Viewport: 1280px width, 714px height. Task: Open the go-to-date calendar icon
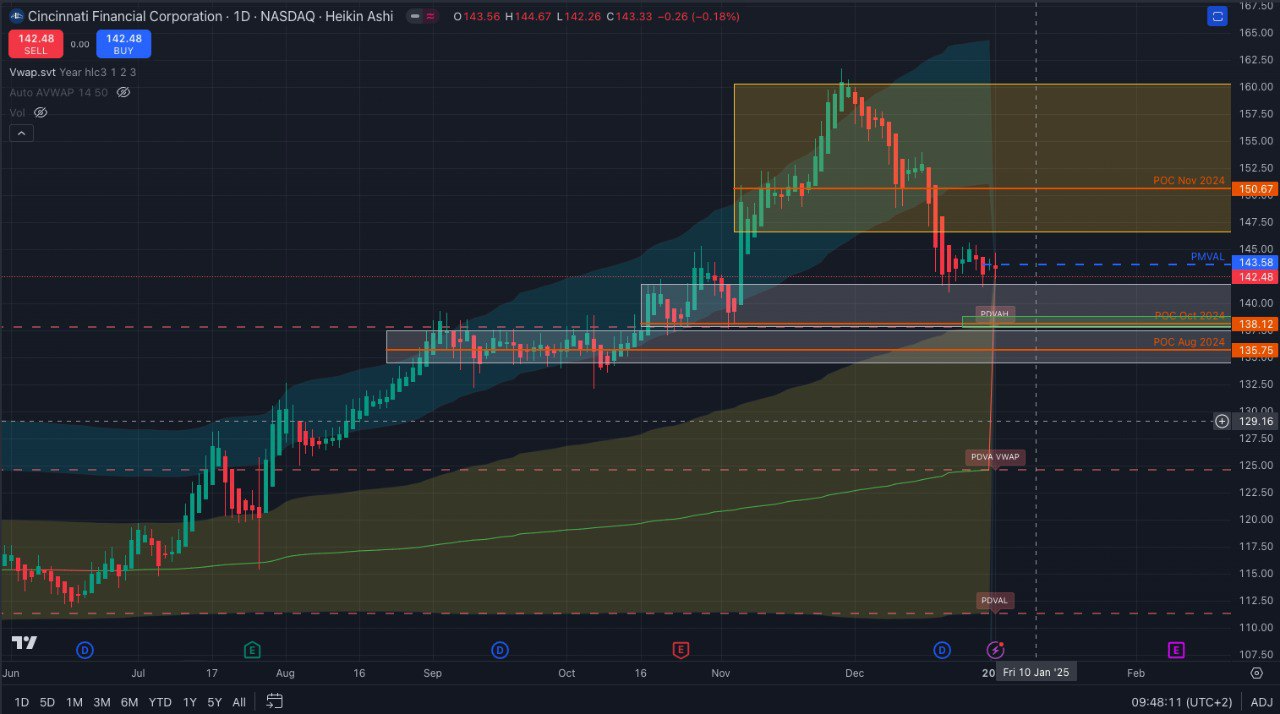click(x=275, y=701)
